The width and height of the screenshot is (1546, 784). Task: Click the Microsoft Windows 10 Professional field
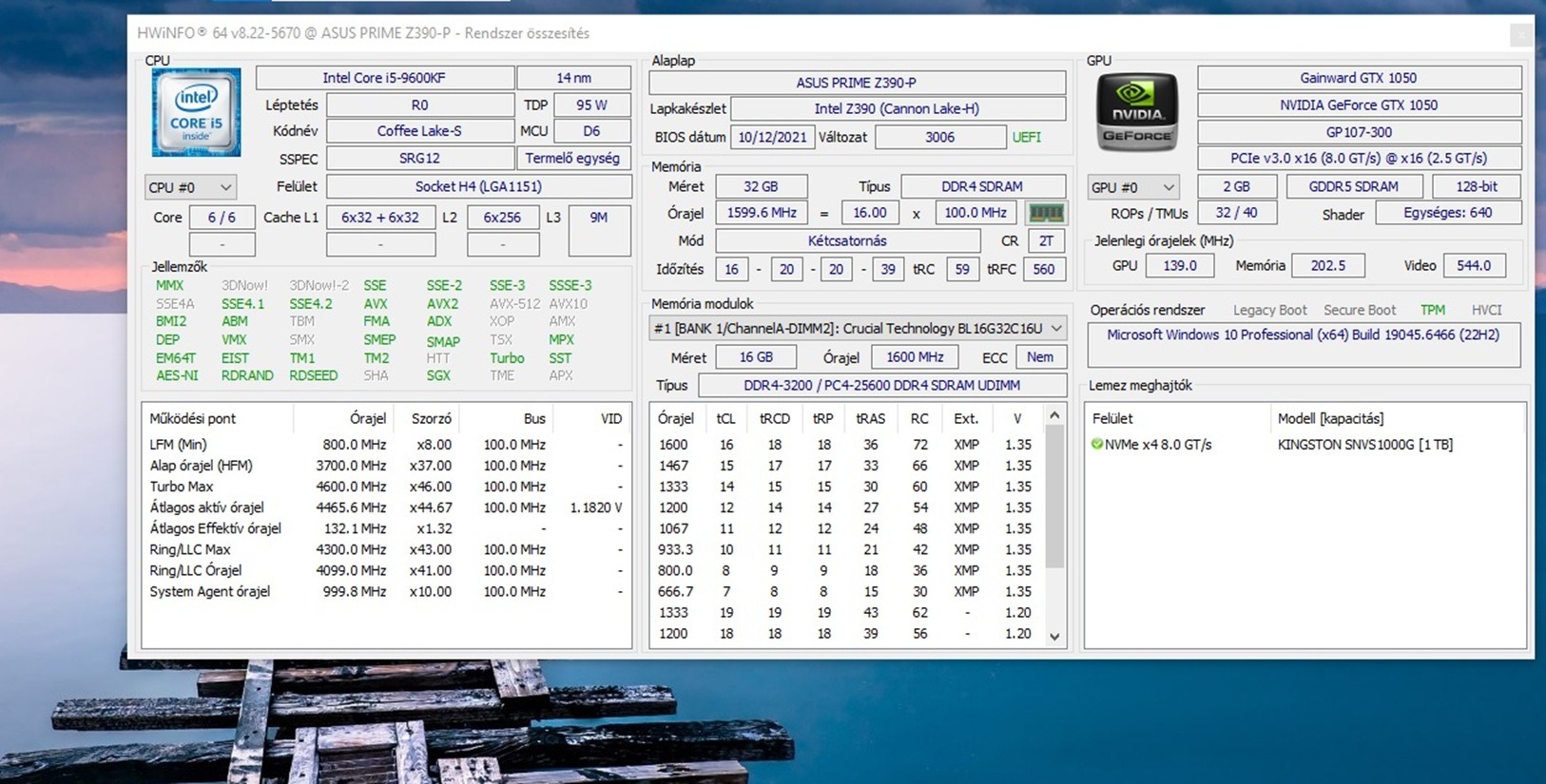[x=1304, y=344]
